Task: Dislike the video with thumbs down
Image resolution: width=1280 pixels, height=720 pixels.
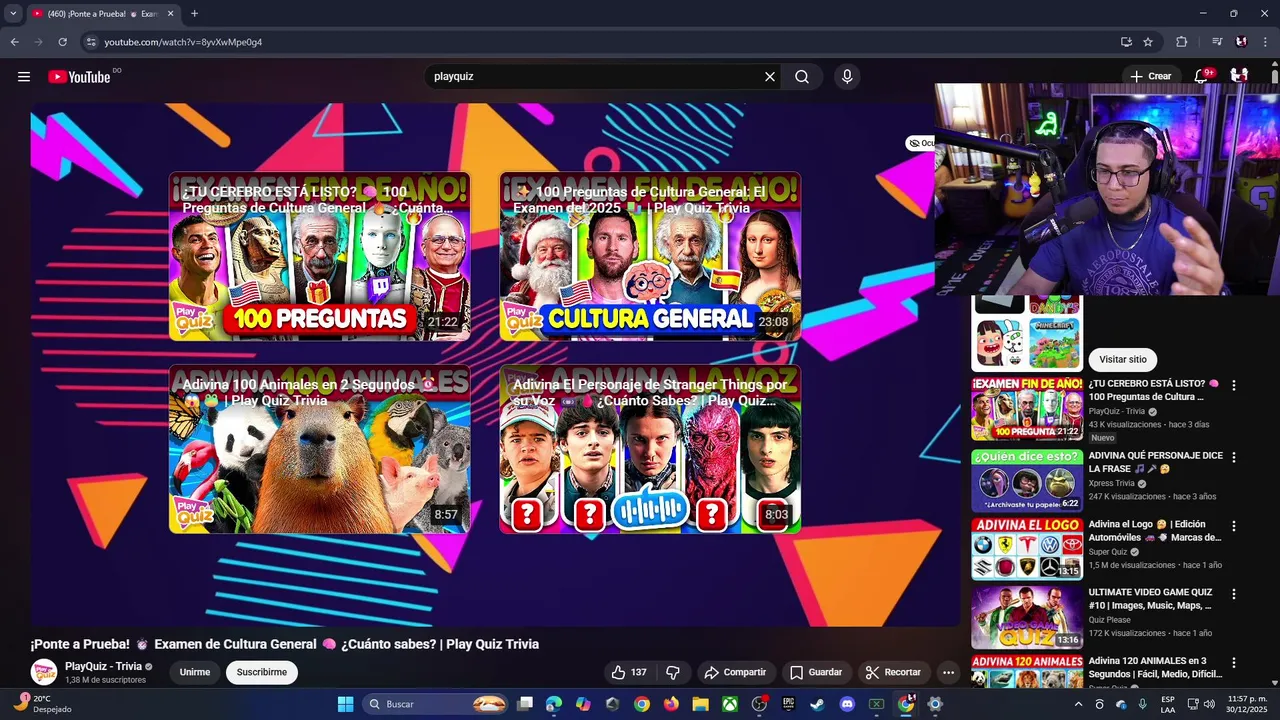Action: pyautogui.click(x=673, y=672)
